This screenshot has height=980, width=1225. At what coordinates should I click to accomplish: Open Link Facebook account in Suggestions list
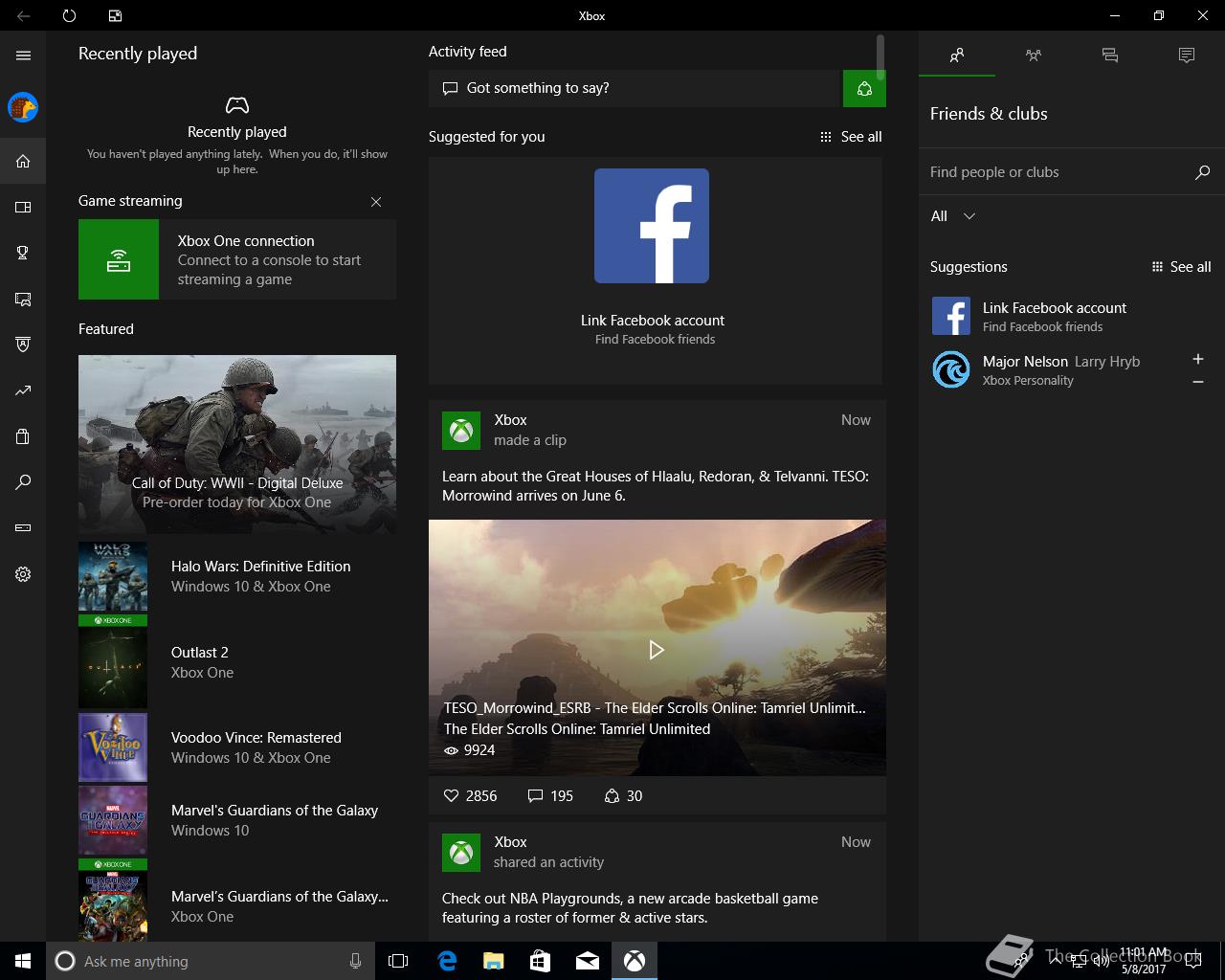1072,316
